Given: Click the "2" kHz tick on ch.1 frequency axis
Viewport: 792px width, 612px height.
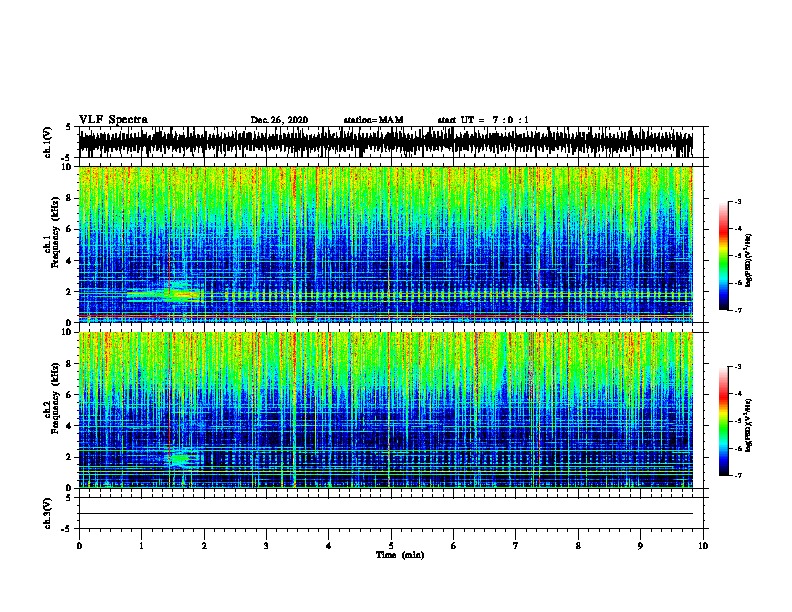Looking at the screenshot, I should tap(69, 291).
